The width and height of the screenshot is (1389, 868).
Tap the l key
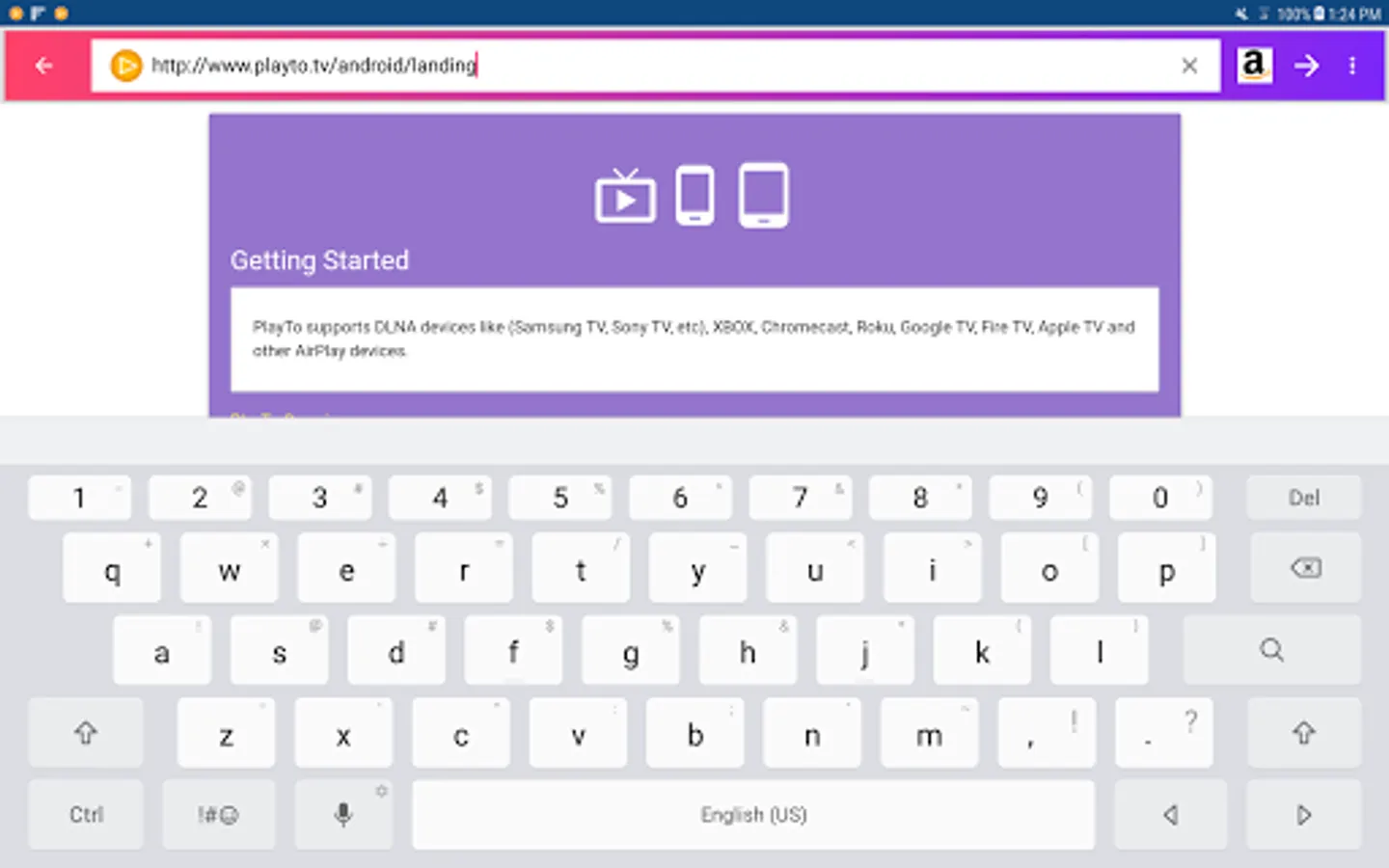pos(1100,651)
